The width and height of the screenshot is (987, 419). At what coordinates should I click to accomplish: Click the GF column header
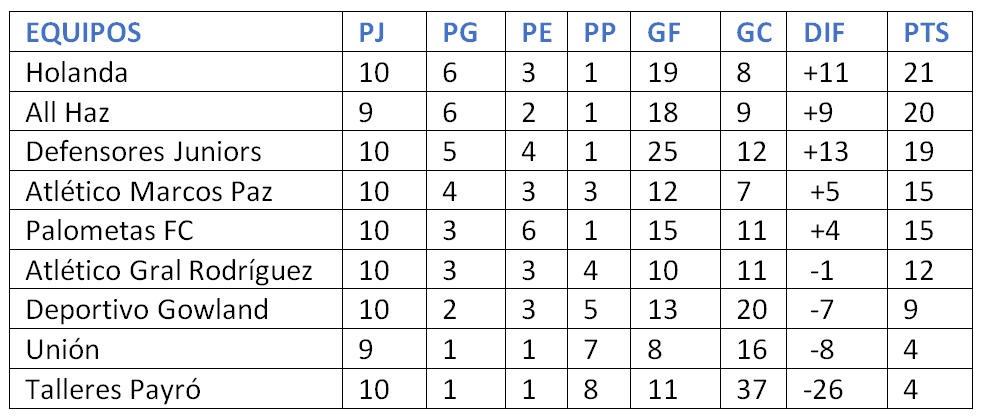point(664,34)
